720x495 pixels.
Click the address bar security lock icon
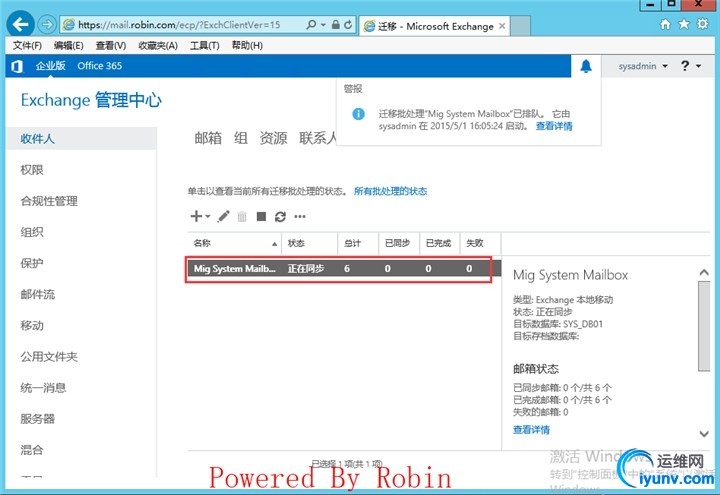click(336, 25)
